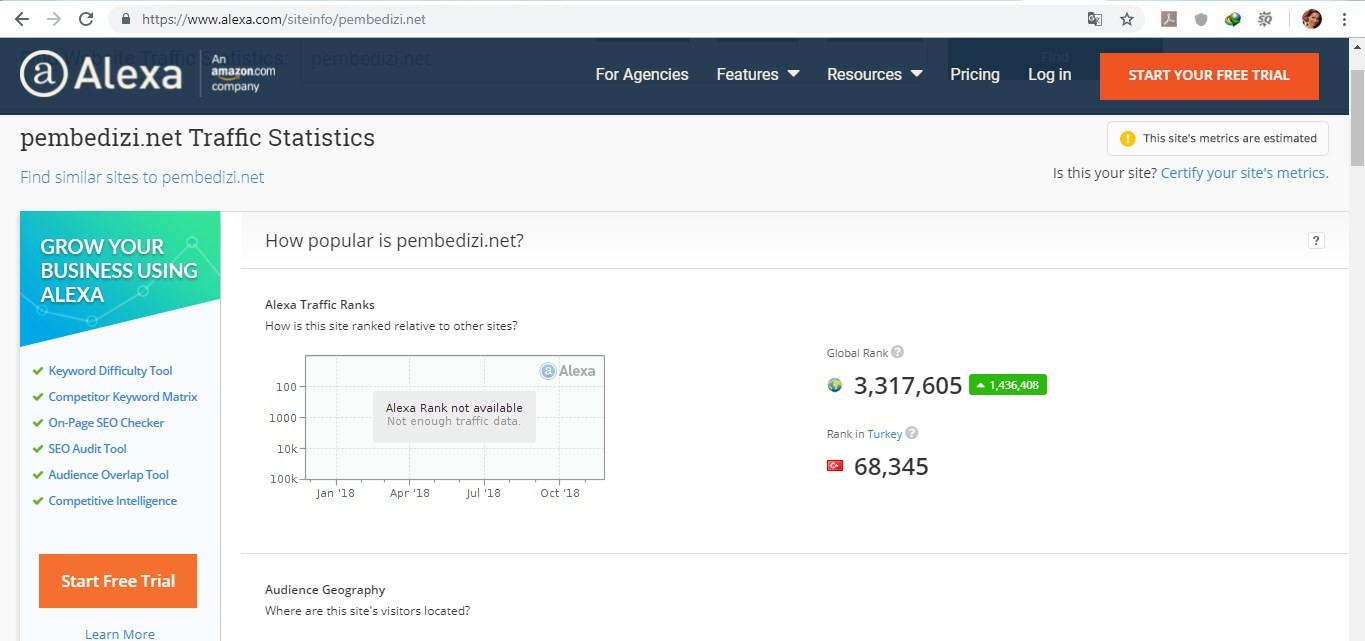Click the Turkey rank value 68,345

pyautogui.click(x=891, y=466)
